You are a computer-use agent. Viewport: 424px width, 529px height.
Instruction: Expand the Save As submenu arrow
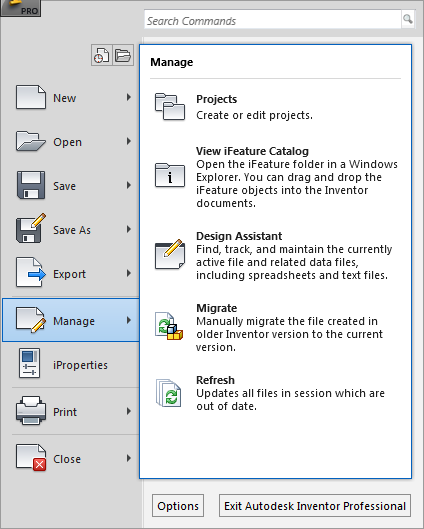(129, 229)
